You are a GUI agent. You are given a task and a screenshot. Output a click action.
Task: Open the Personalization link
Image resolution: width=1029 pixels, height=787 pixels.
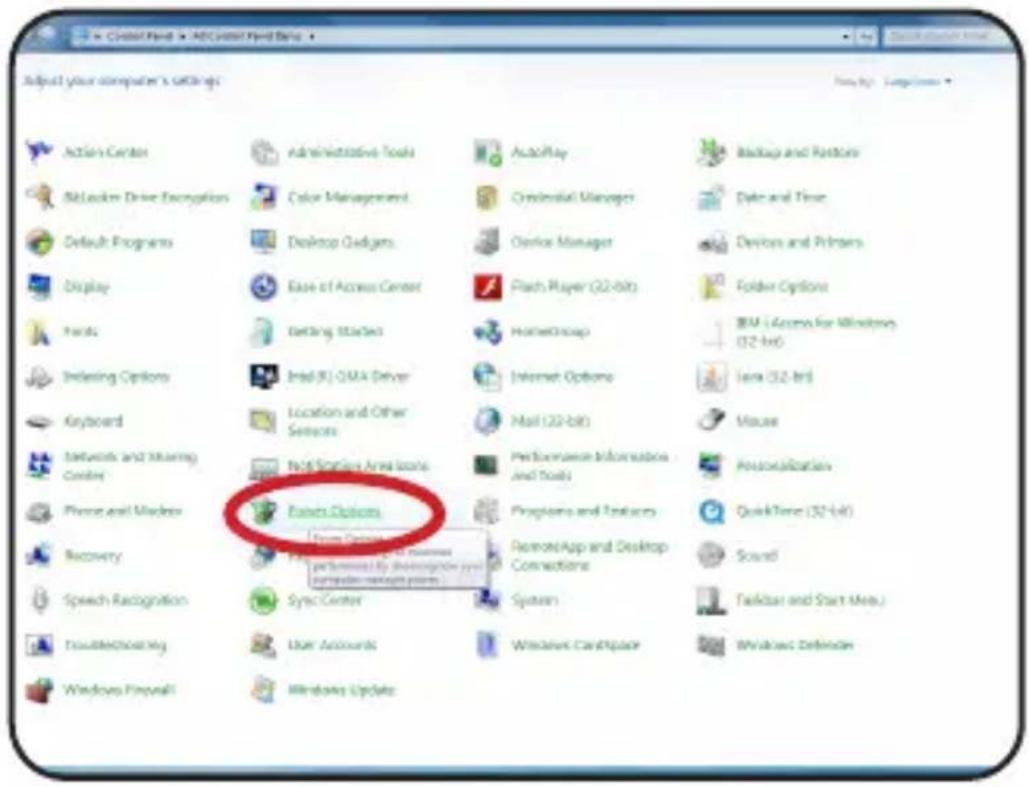[x=784, y=465]
